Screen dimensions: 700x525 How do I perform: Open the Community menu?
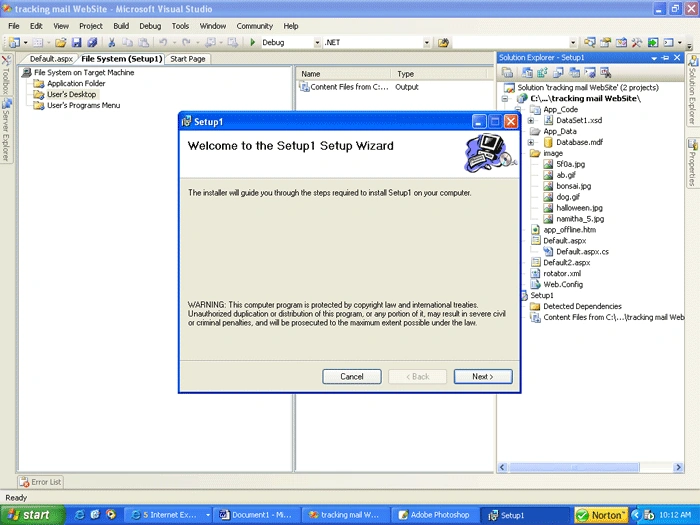(254, 26)
